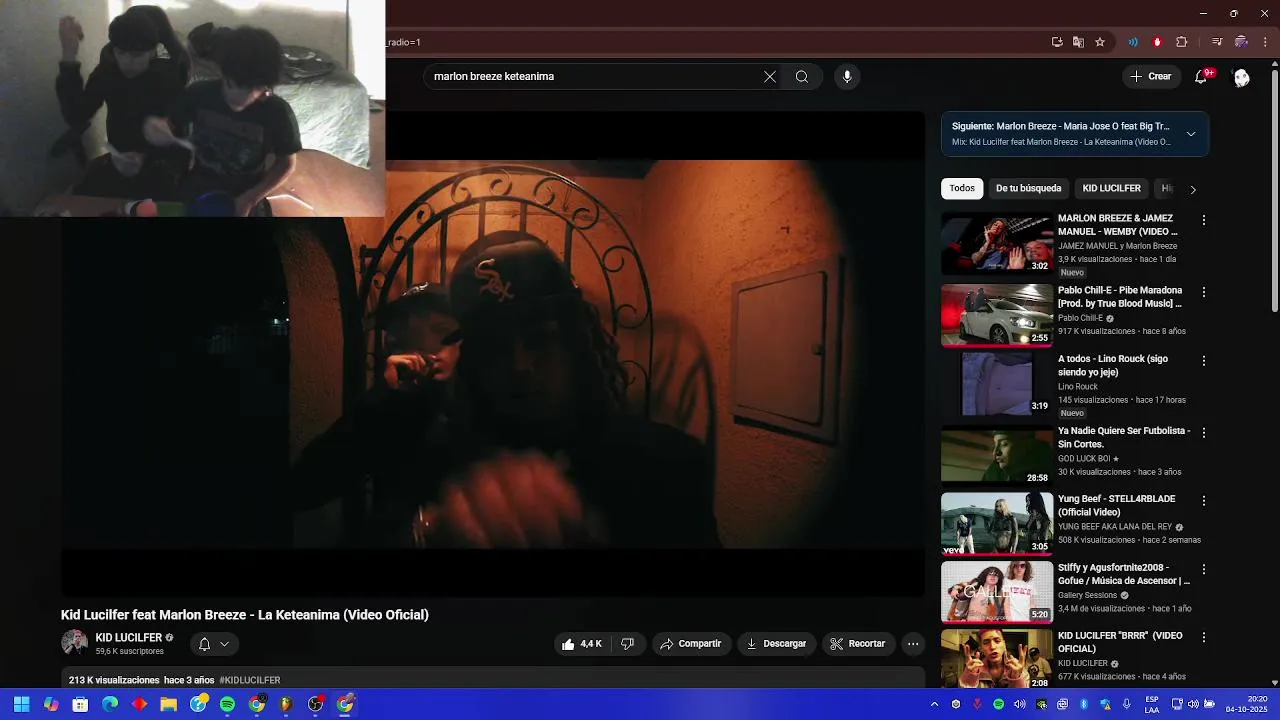Click Pablo Chill-E channel name
The height and width of the screenshot is (720, 1280).
(1080, 318)
